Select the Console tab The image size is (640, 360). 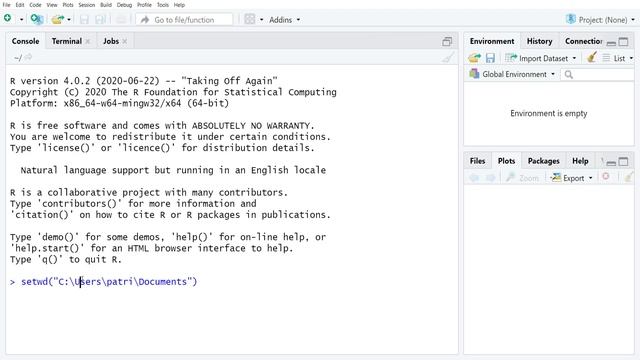pos(25,41)
